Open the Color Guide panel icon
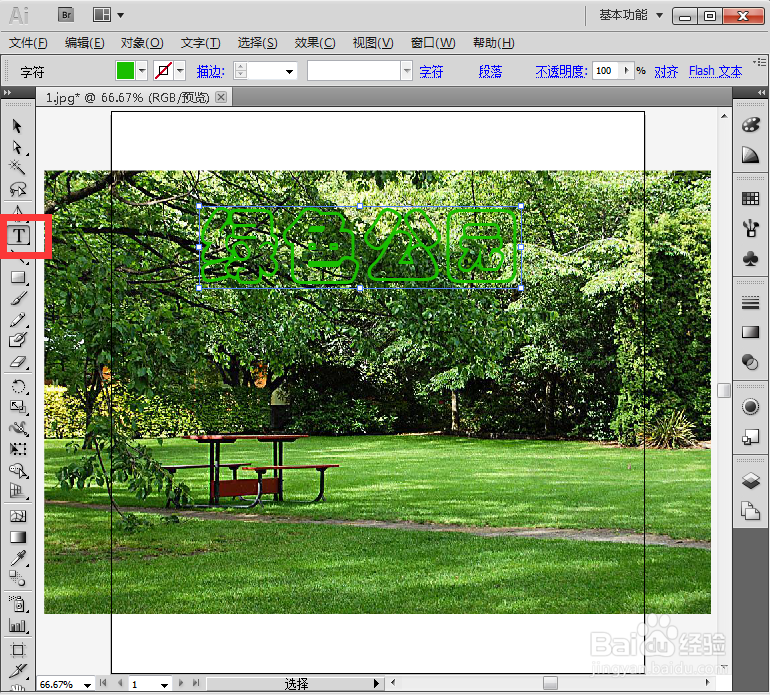 [x=750, y=155]
